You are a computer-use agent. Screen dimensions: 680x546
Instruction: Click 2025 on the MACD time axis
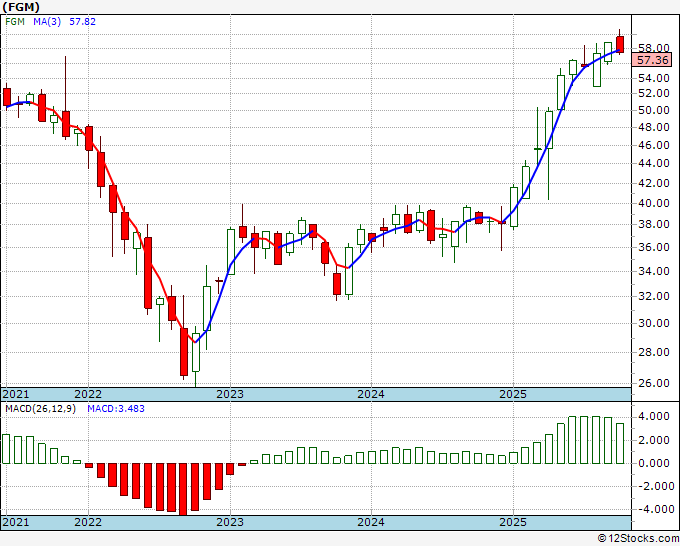(513, 522)
